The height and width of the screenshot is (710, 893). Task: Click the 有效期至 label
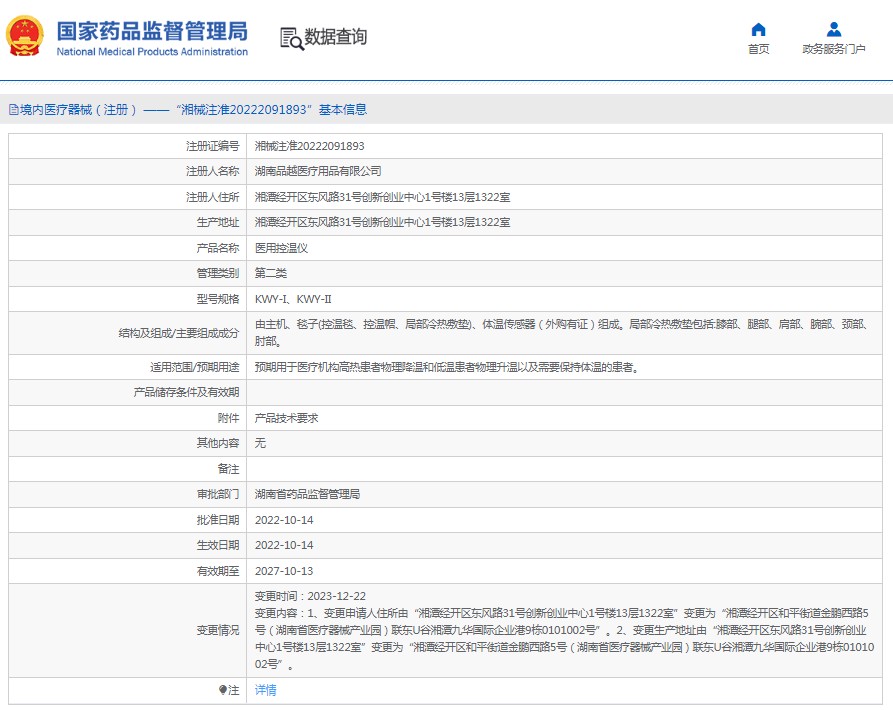click(x=218, y=571)
